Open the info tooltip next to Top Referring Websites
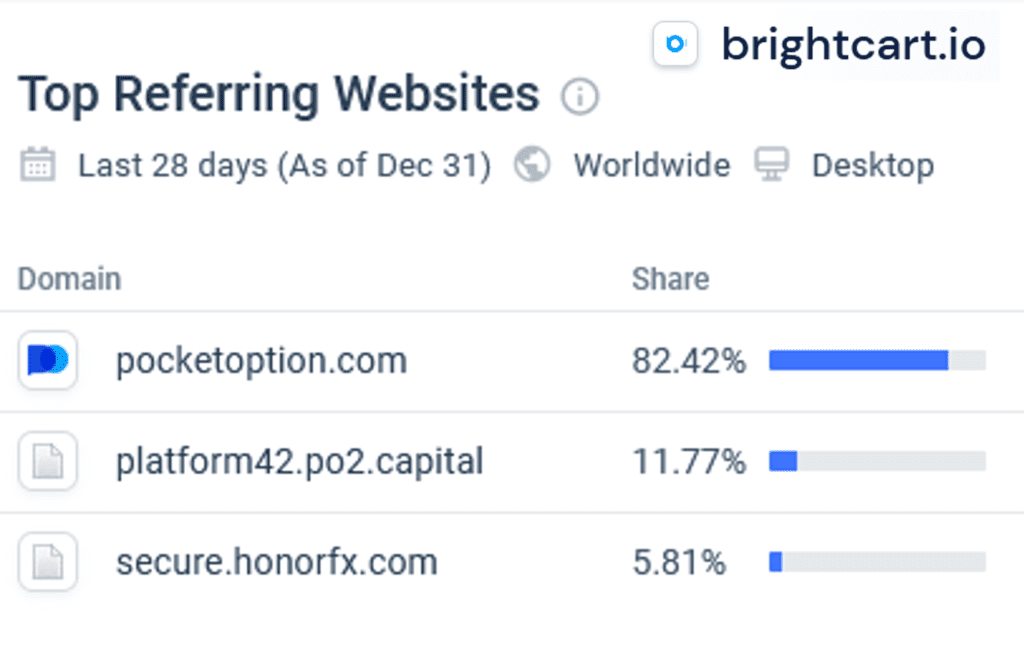Image resolution: width=1024 pixels, height=655 pixels. click(580, 98)
